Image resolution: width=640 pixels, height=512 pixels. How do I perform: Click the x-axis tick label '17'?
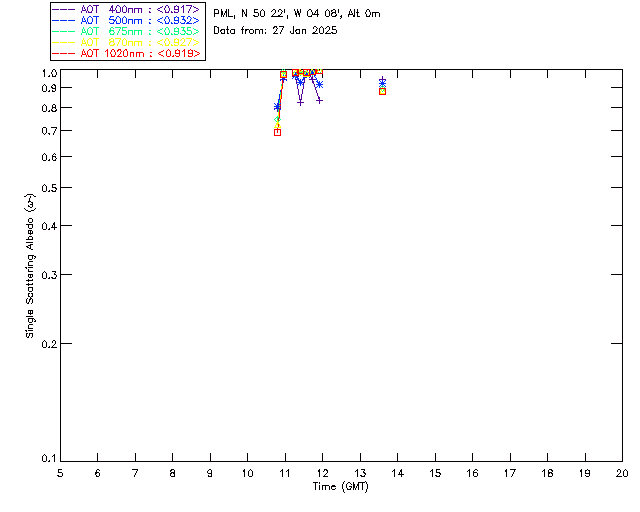click(x=510, y=473)
